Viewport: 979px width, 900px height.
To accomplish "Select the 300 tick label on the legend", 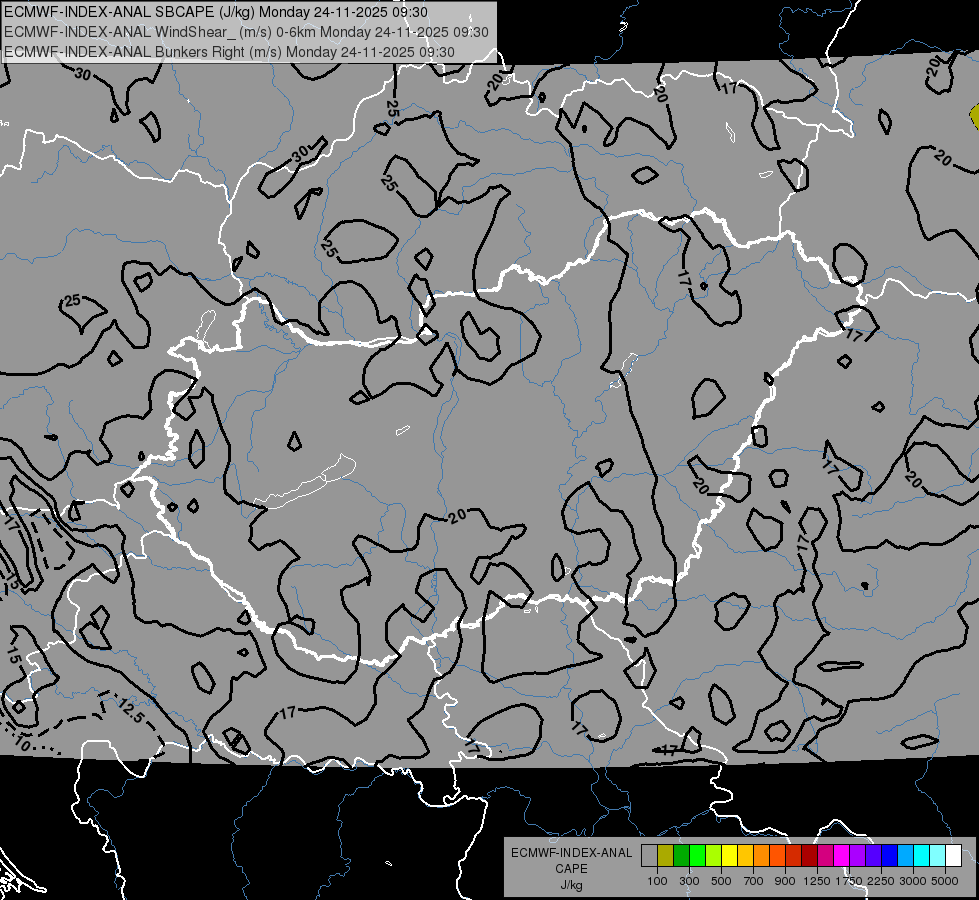I will pyautogui.click(x=689, y=881).
